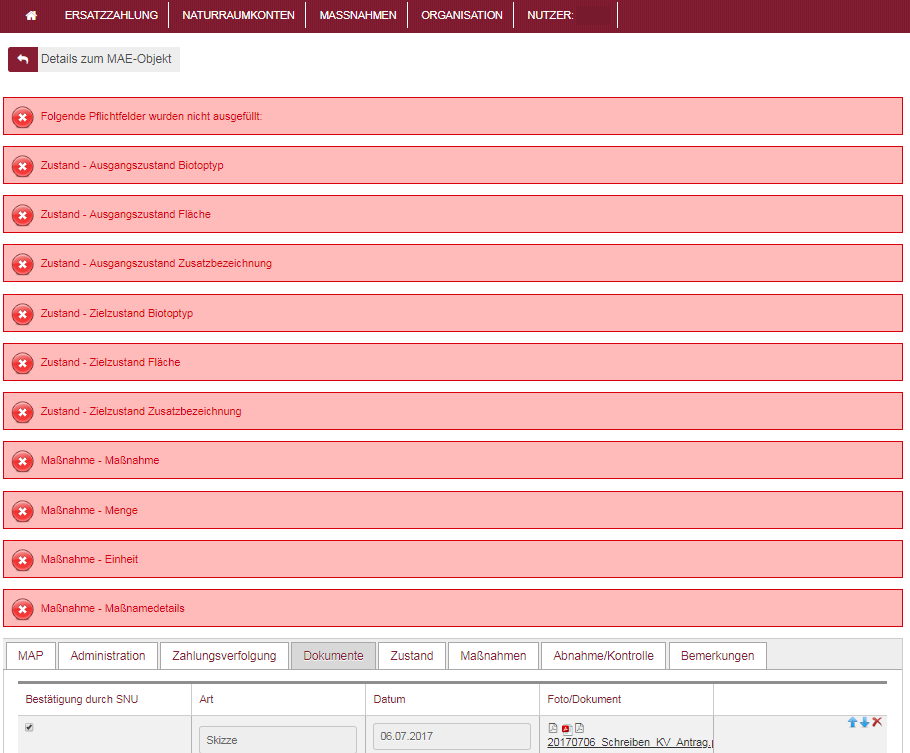Click error icon beside Maßnahme - Menge

pos(22,511)
